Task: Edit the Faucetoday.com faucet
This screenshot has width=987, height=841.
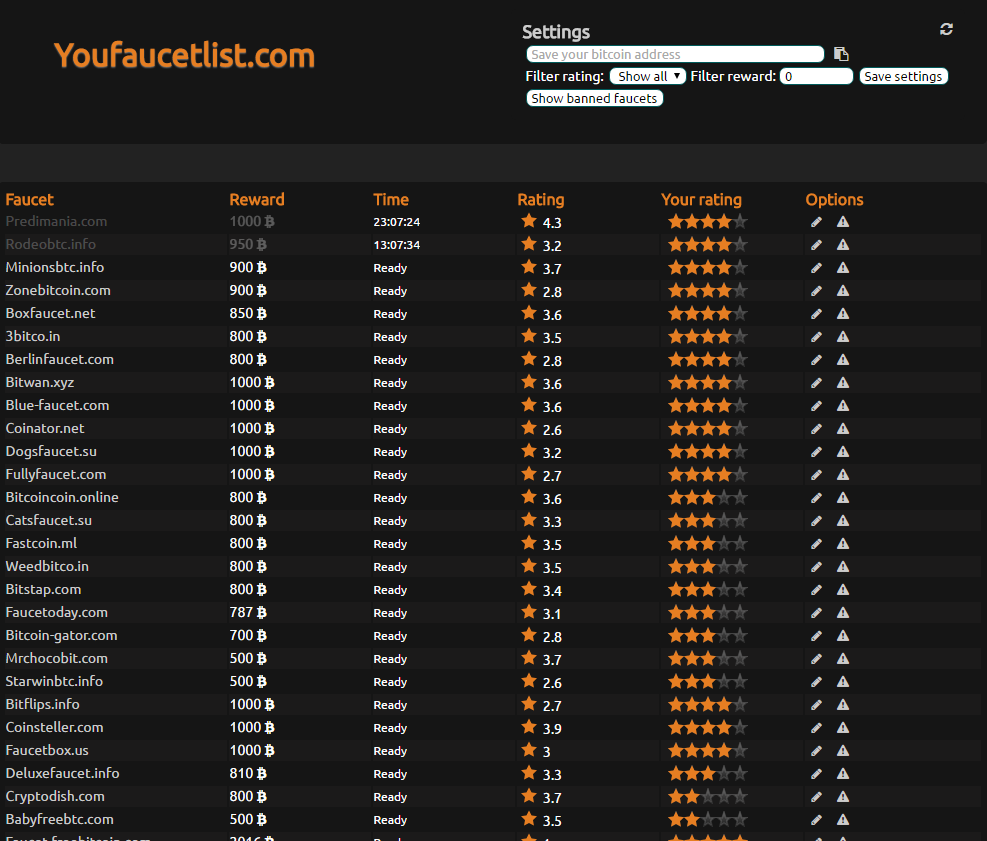Action: pyautogui.click(x=816, y=612)
